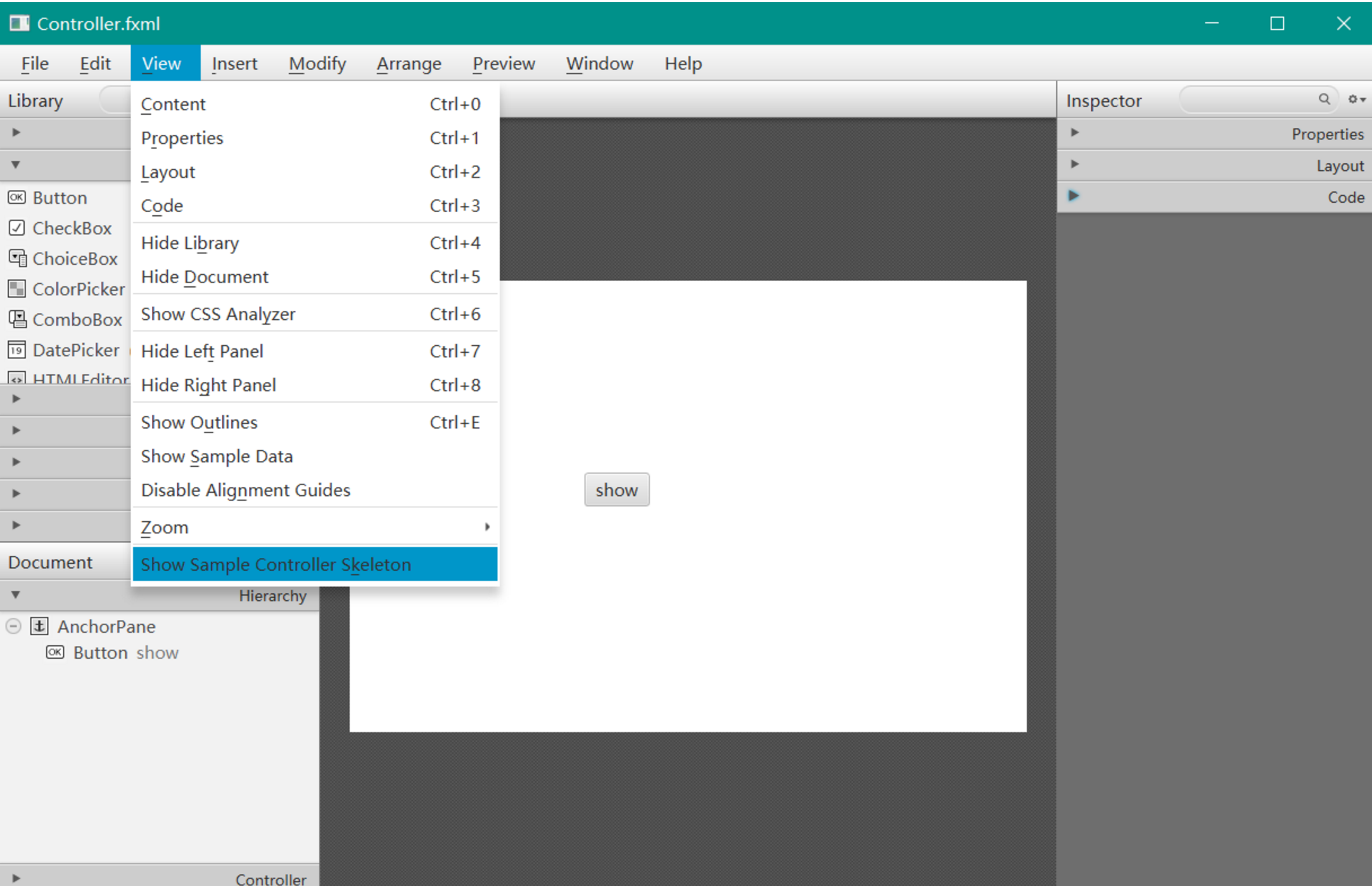Click the DatePicker calendar icon
1372x886 pixels.
pyautogui.click(x=16, y=350)
